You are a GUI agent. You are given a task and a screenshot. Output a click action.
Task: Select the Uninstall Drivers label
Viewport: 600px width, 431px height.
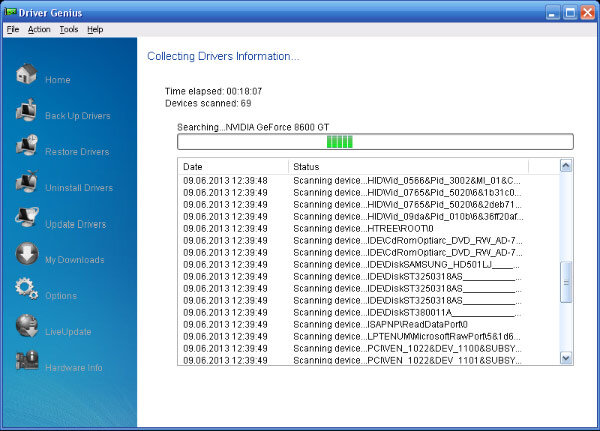79,188
